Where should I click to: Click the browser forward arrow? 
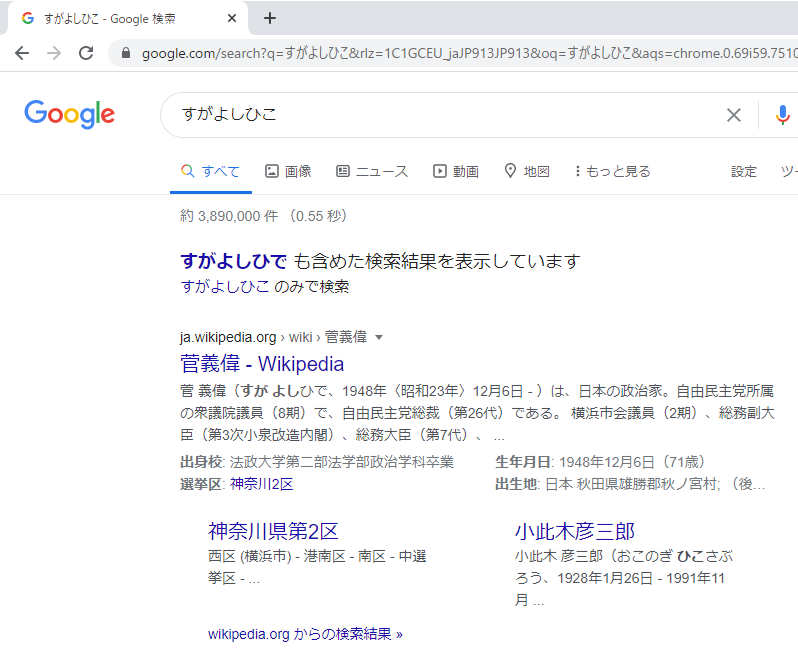[54, 53]
